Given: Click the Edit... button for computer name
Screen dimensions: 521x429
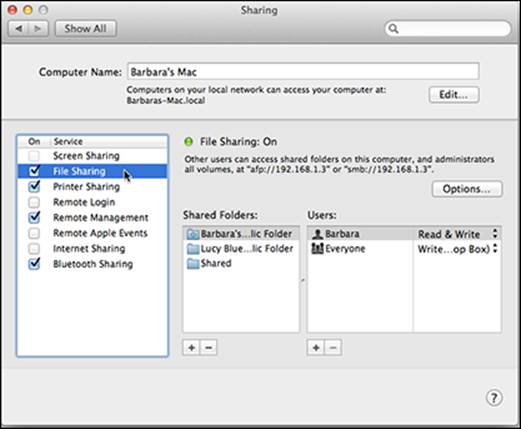Looking at the screenshot, I should click(454, 95).
